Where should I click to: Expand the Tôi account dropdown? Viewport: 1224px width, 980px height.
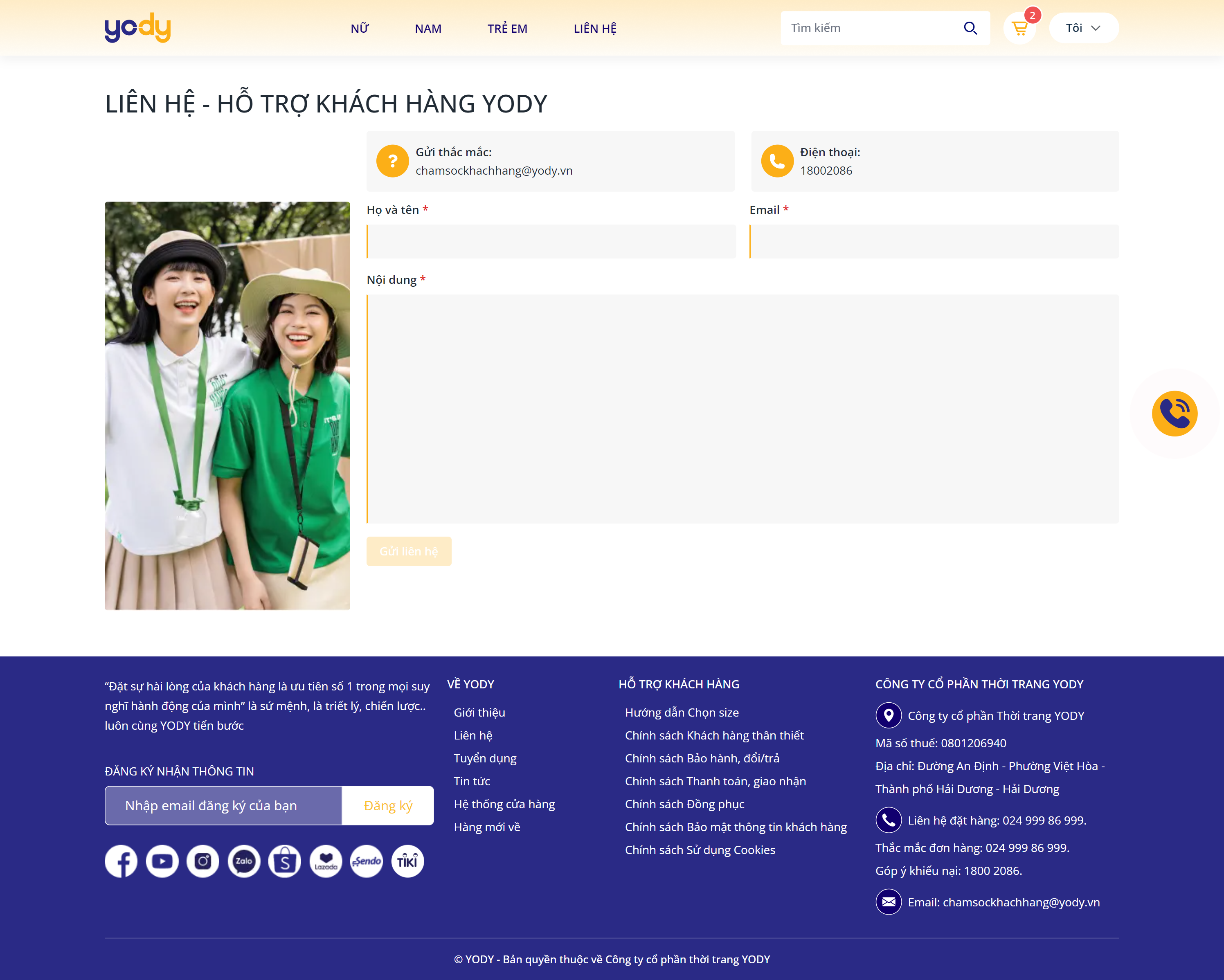pos(1083,28)
